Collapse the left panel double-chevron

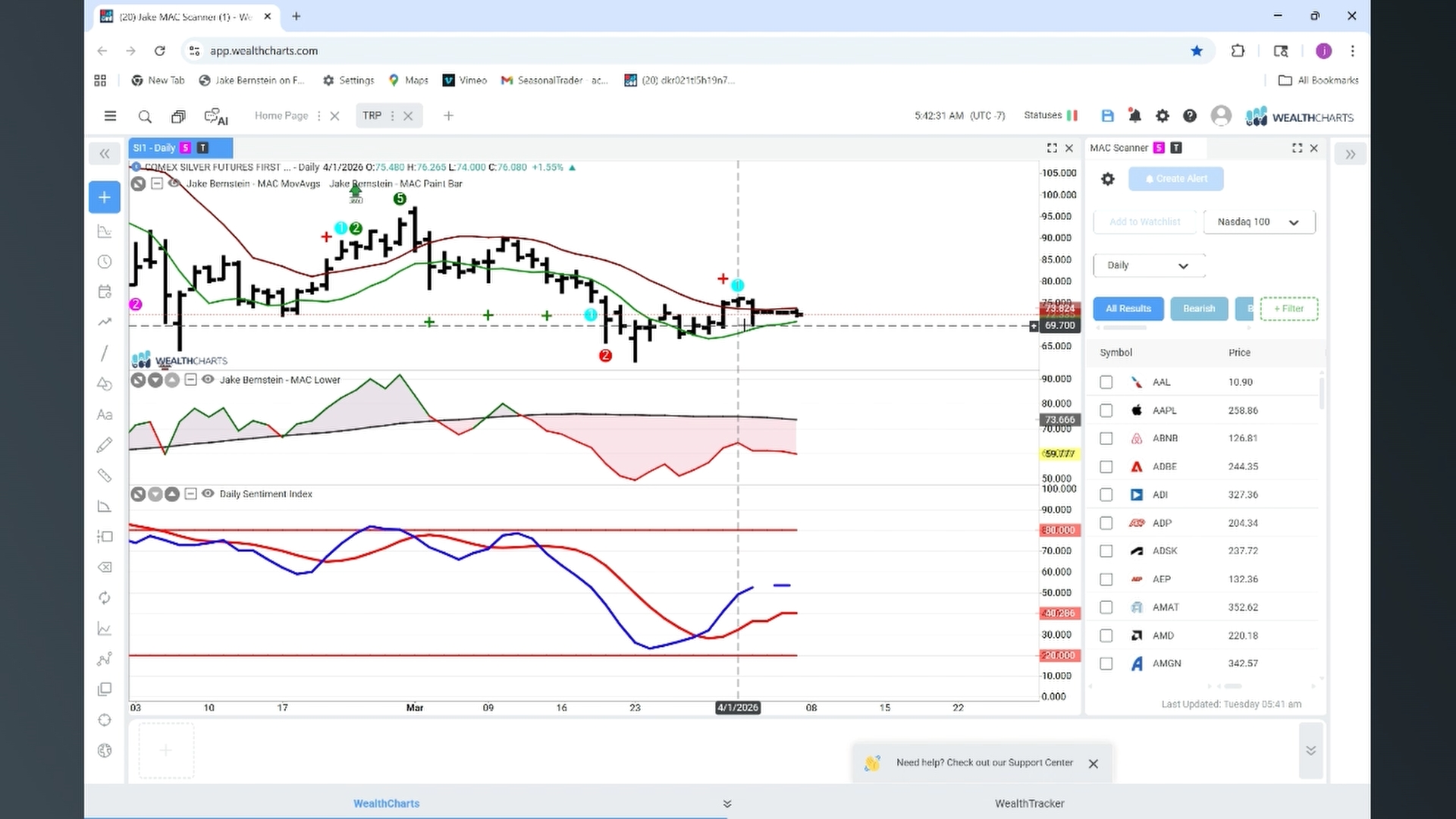tap(105, 154)
